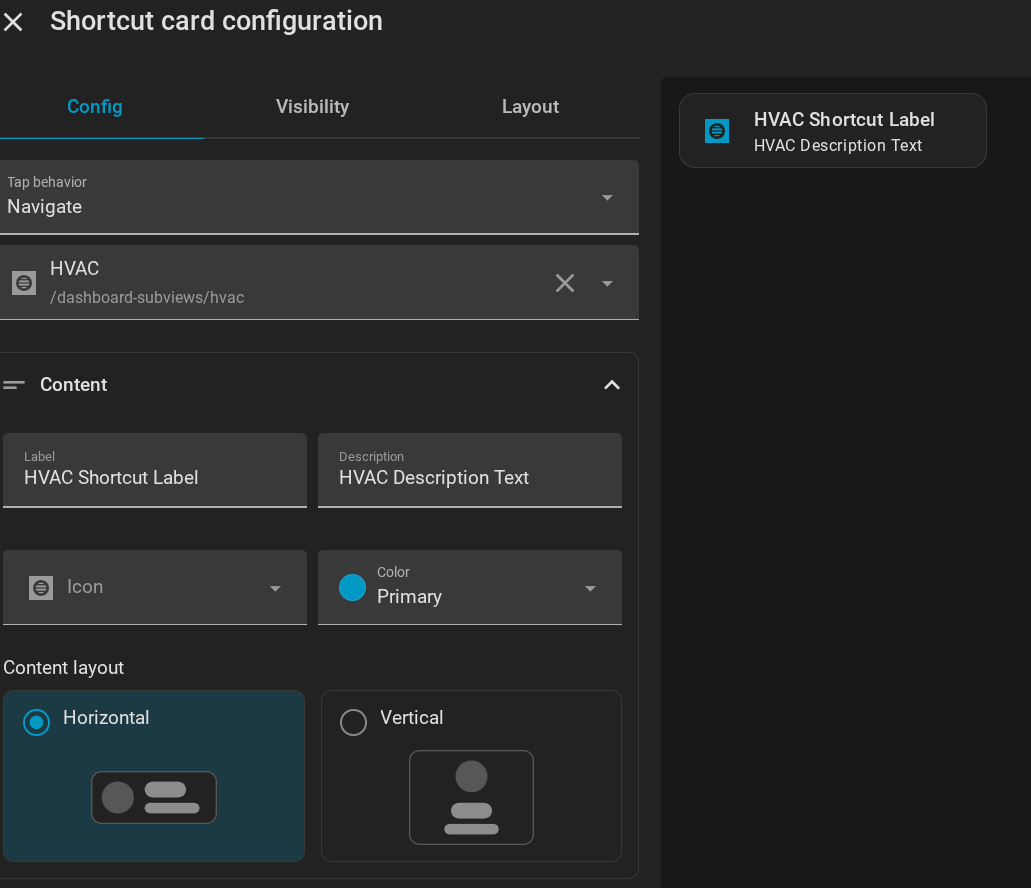The width and height of the screenshot is (1031, 888).
Task: Clear the HVAC navigation path selection
Action: point(565,283)
